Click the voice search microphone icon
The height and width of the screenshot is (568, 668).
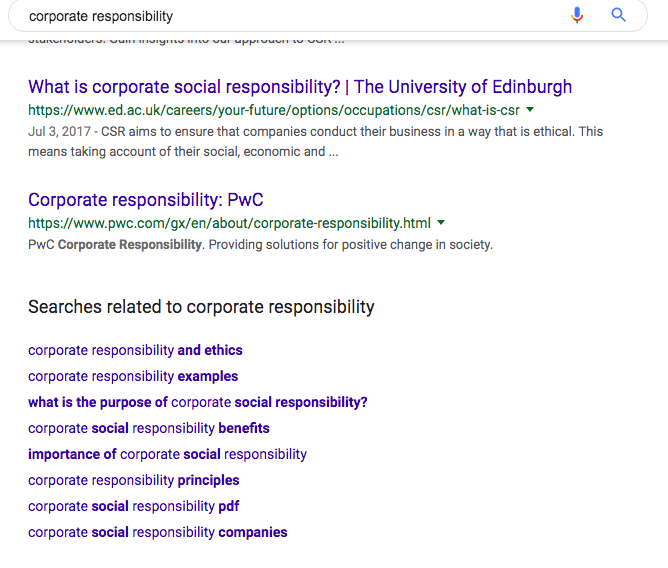577,15
